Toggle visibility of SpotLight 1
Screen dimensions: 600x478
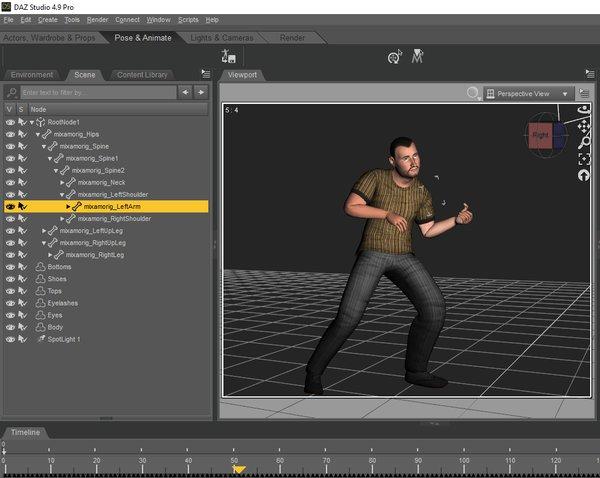pos(10,339)
